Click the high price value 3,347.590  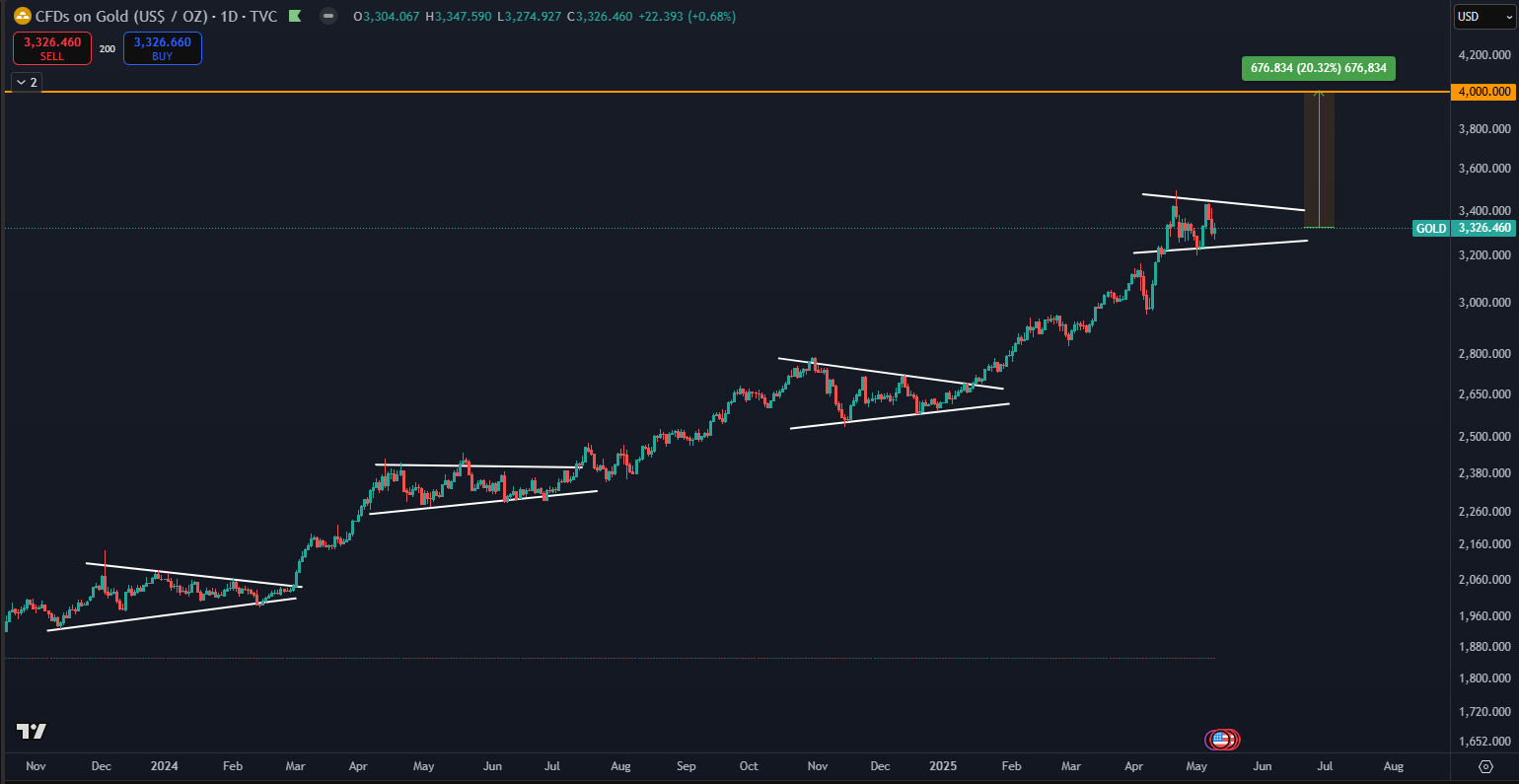click(x=464, y=17)
